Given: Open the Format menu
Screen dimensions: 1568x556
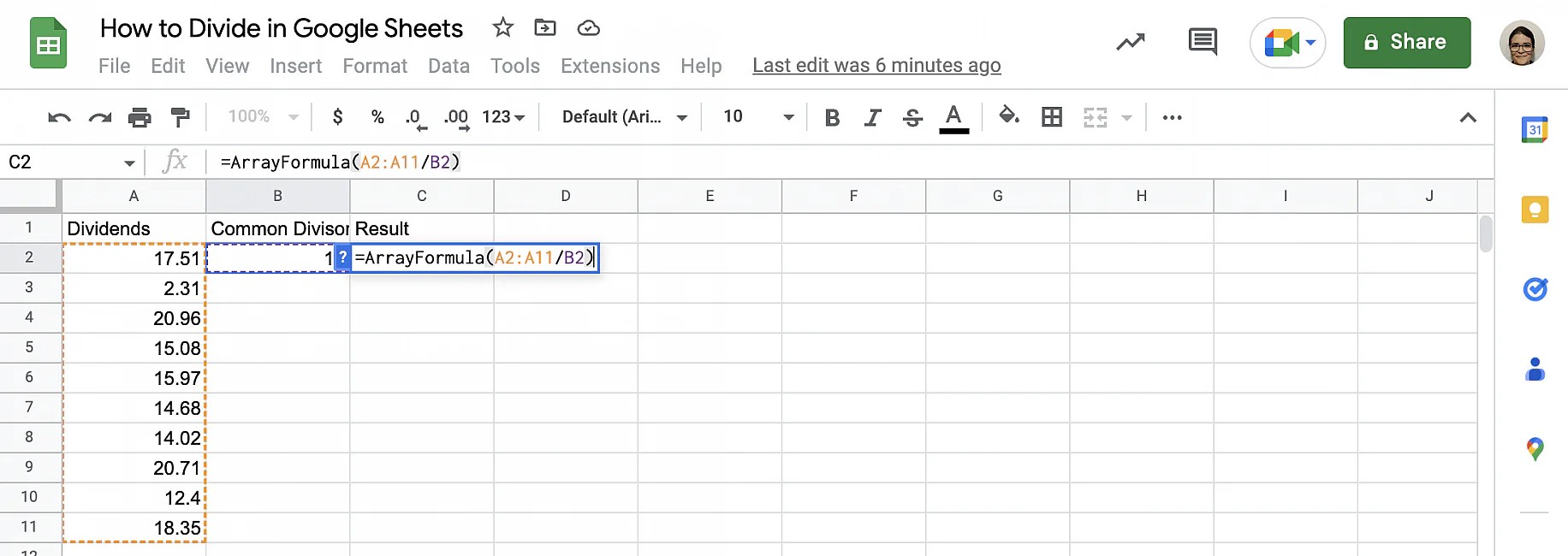Looking at the screenshot, I should 375,66.
